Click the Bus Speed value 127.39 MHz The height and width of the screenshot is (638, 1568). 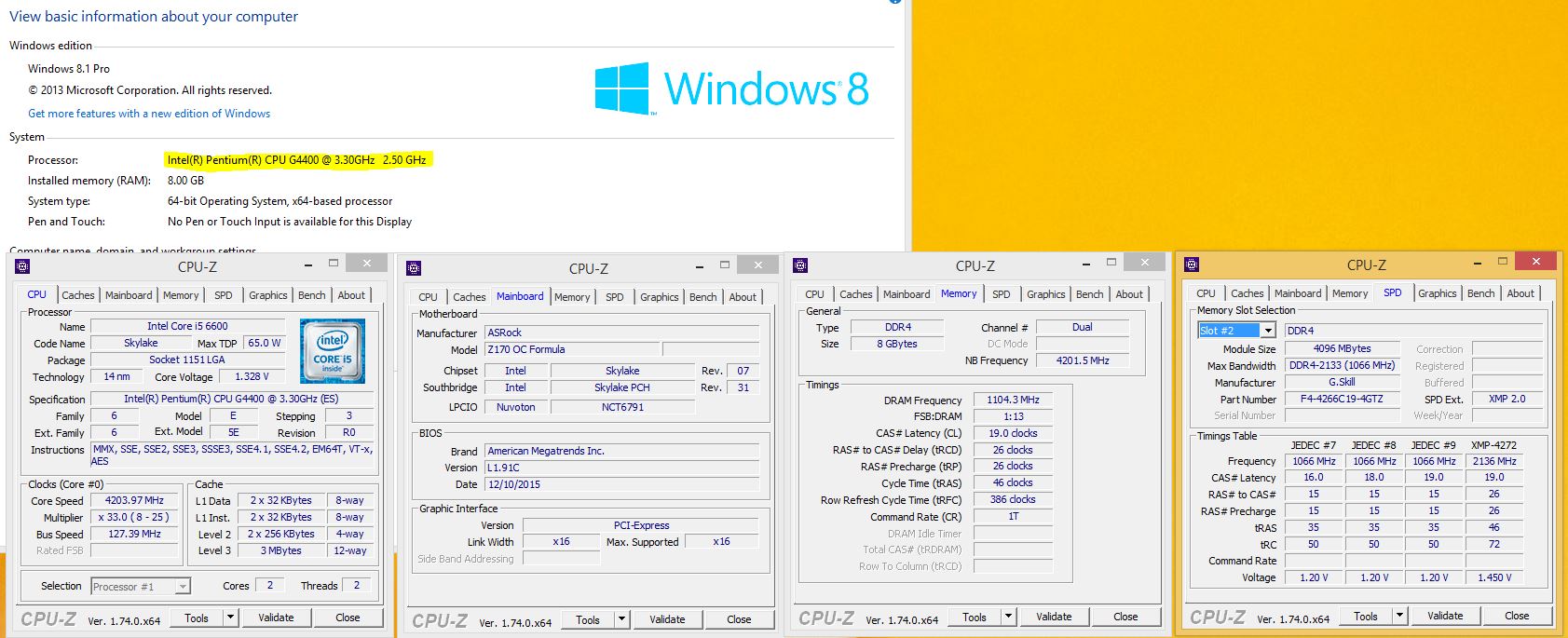pos(134,534)
